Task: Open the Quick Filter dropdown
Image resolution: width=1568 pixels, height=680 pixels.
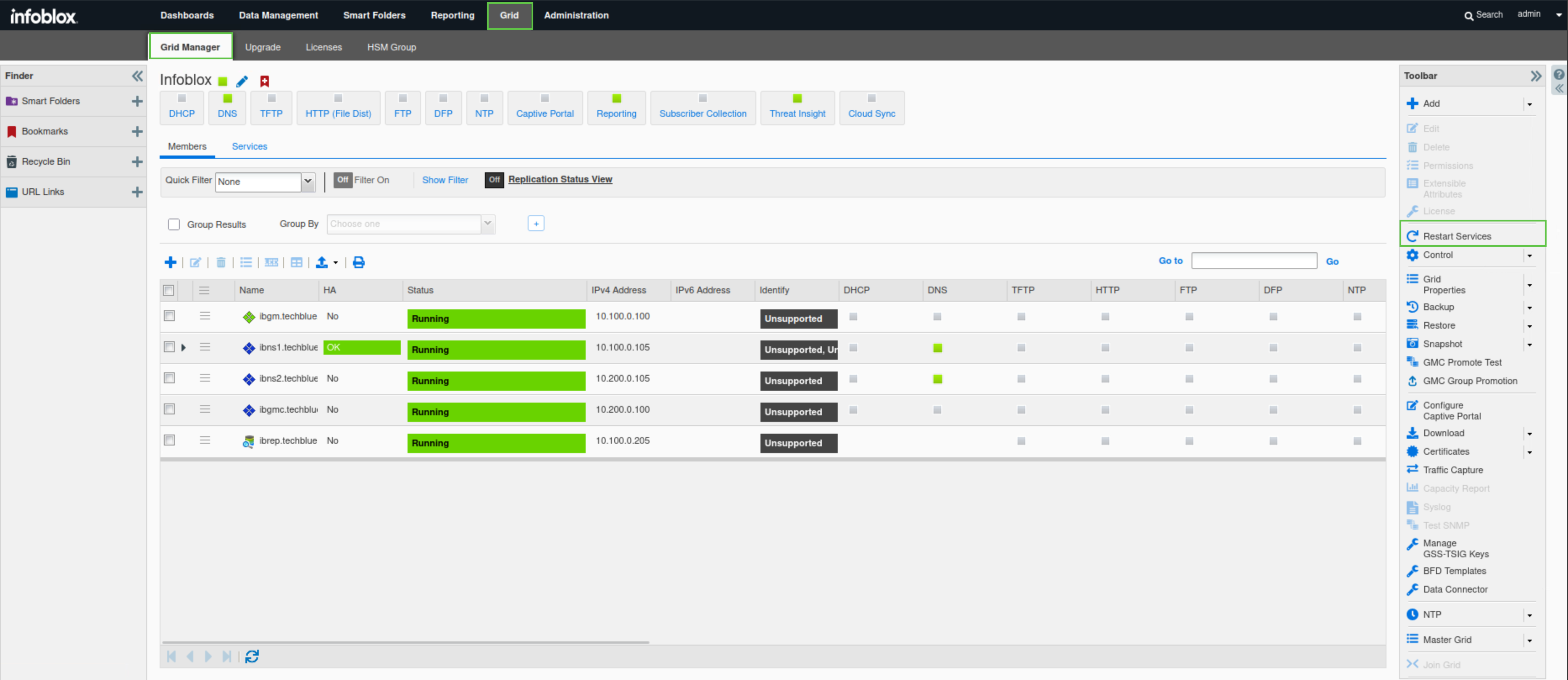Action: coord(308,182)
